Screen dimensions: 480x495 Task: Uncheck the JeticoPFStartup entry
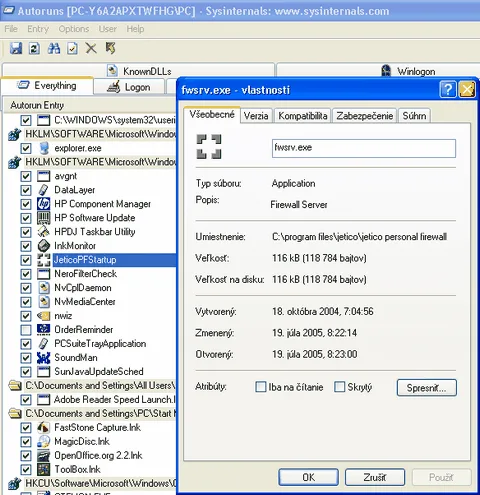tap(26, 260)
